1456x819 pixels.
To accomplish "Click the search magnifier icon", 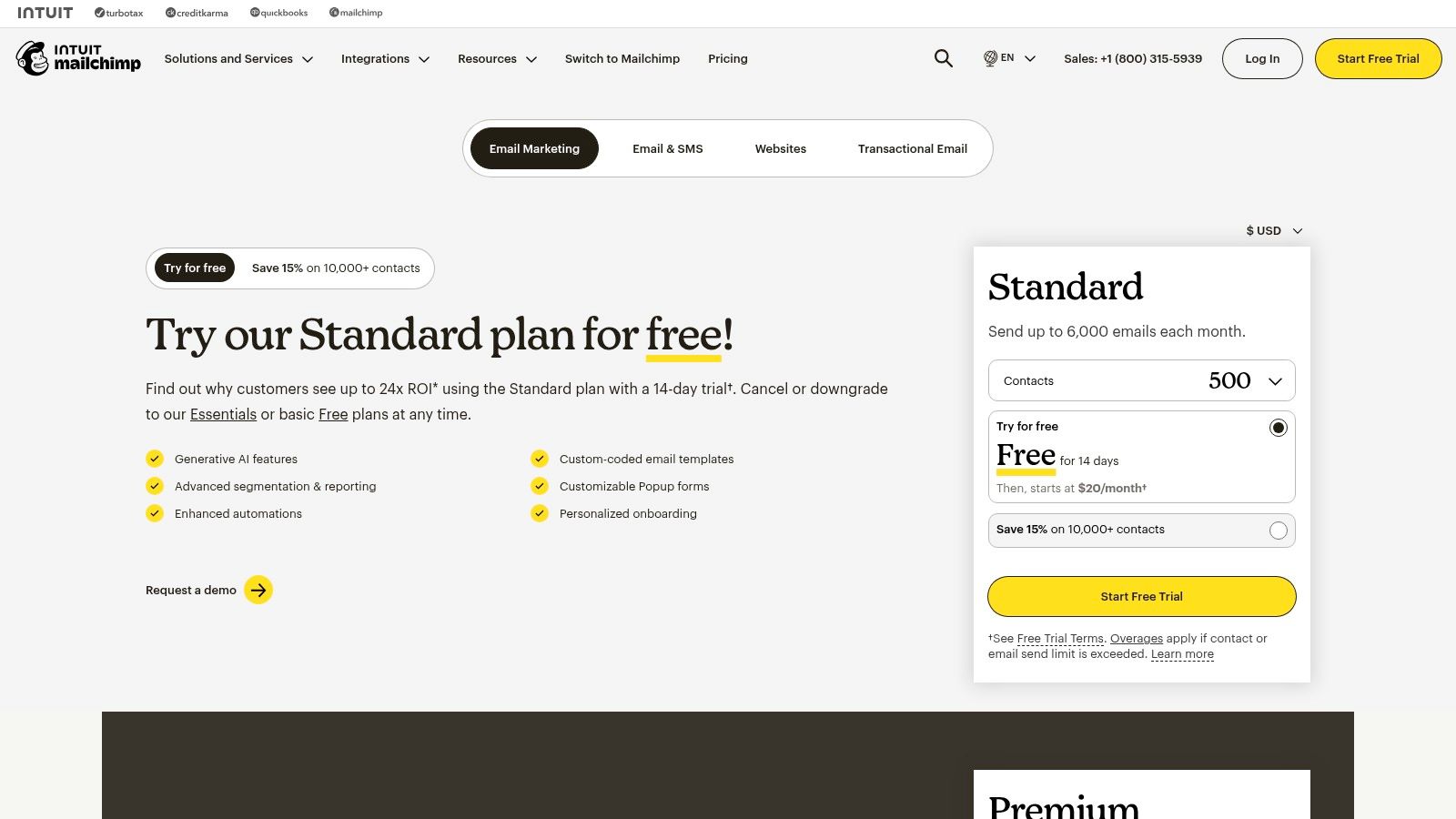I will tap(944, 58).
